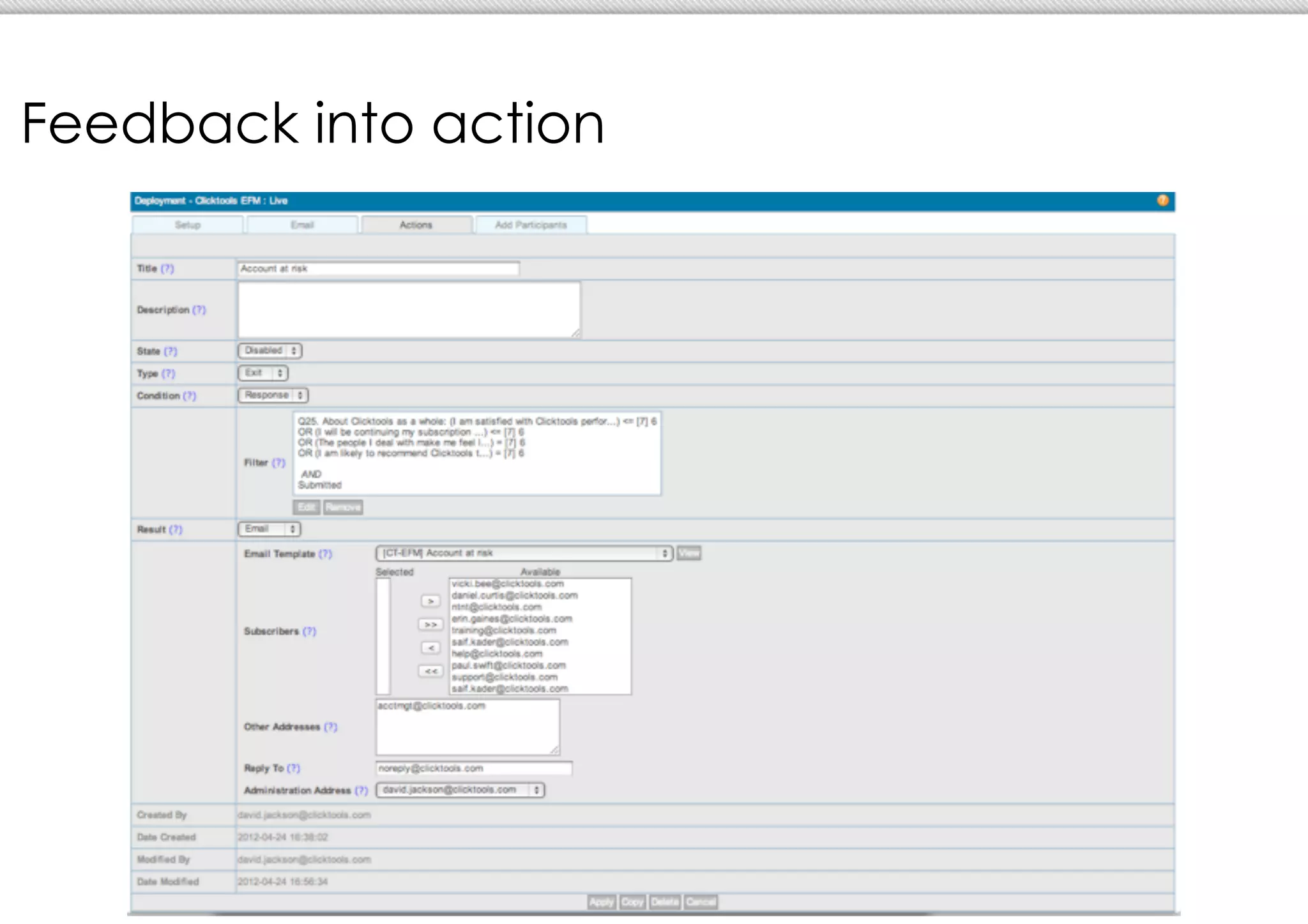Add all subscribers with the >> button
This screenshot has height=924, width=1308.
(x=430, y=625)
